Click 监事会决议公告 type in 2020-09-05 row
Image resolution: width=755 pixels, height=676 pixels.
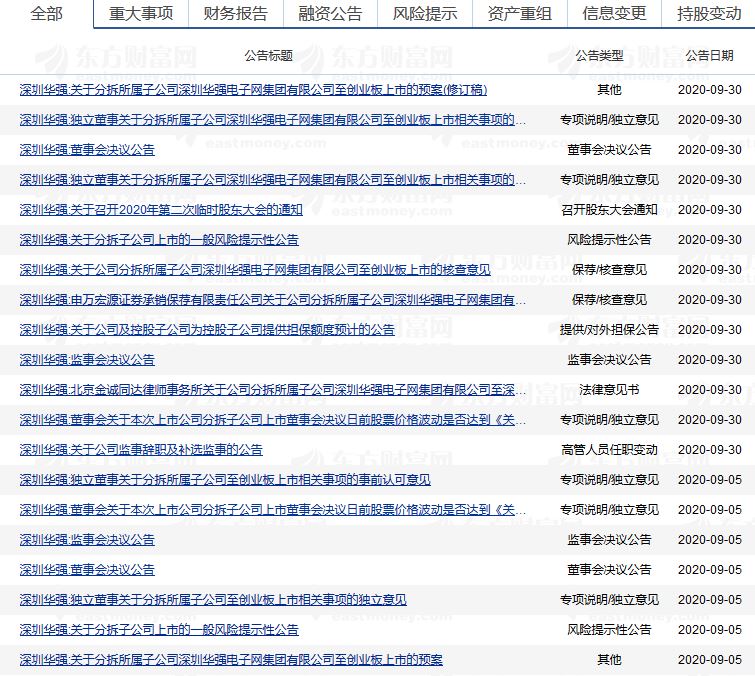coord(609,540)
